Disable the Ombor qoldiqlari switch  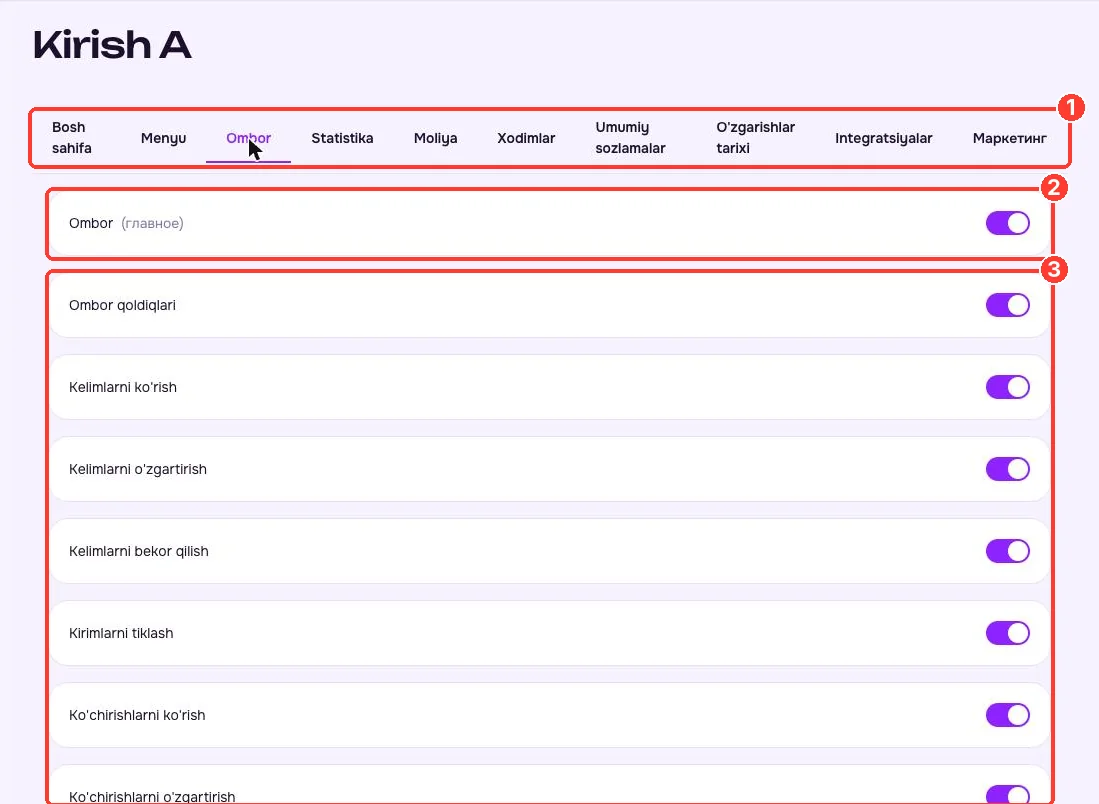pyautogui.click(x=1007, y=305)
